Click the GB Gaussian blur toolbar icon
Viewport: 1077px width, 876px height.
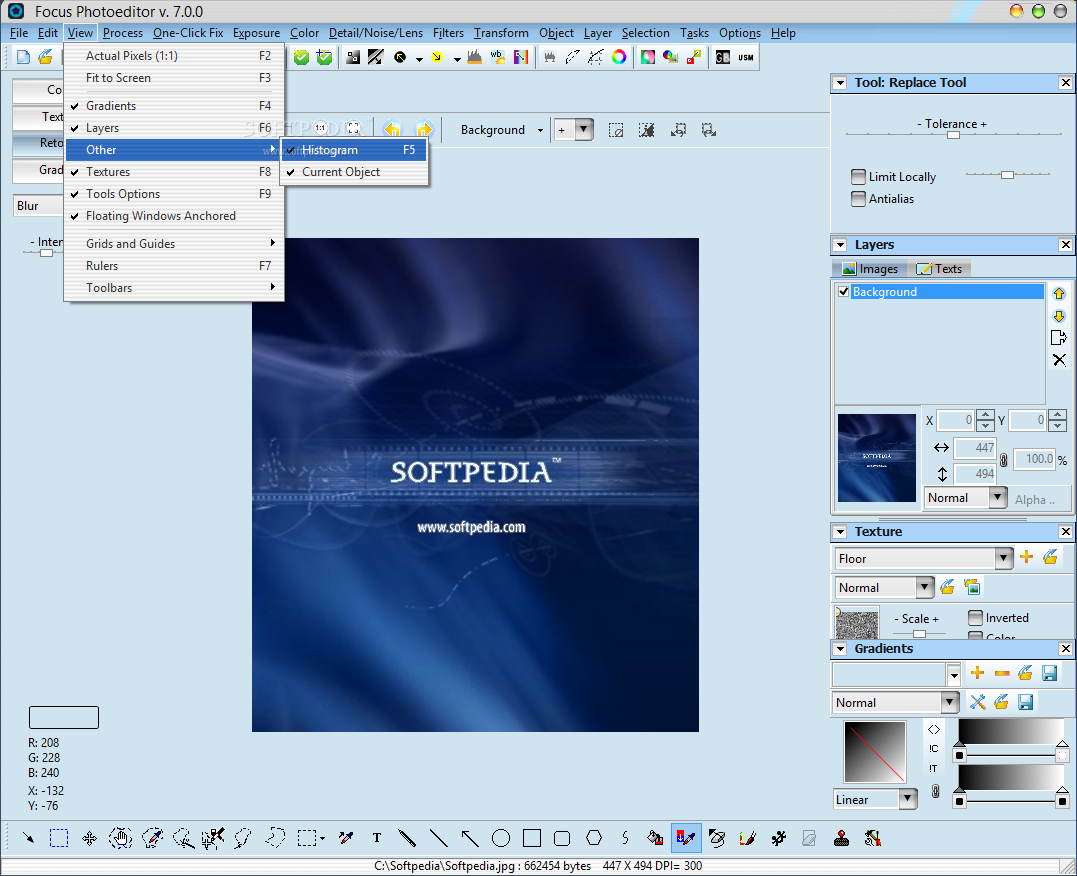[723, 58]
